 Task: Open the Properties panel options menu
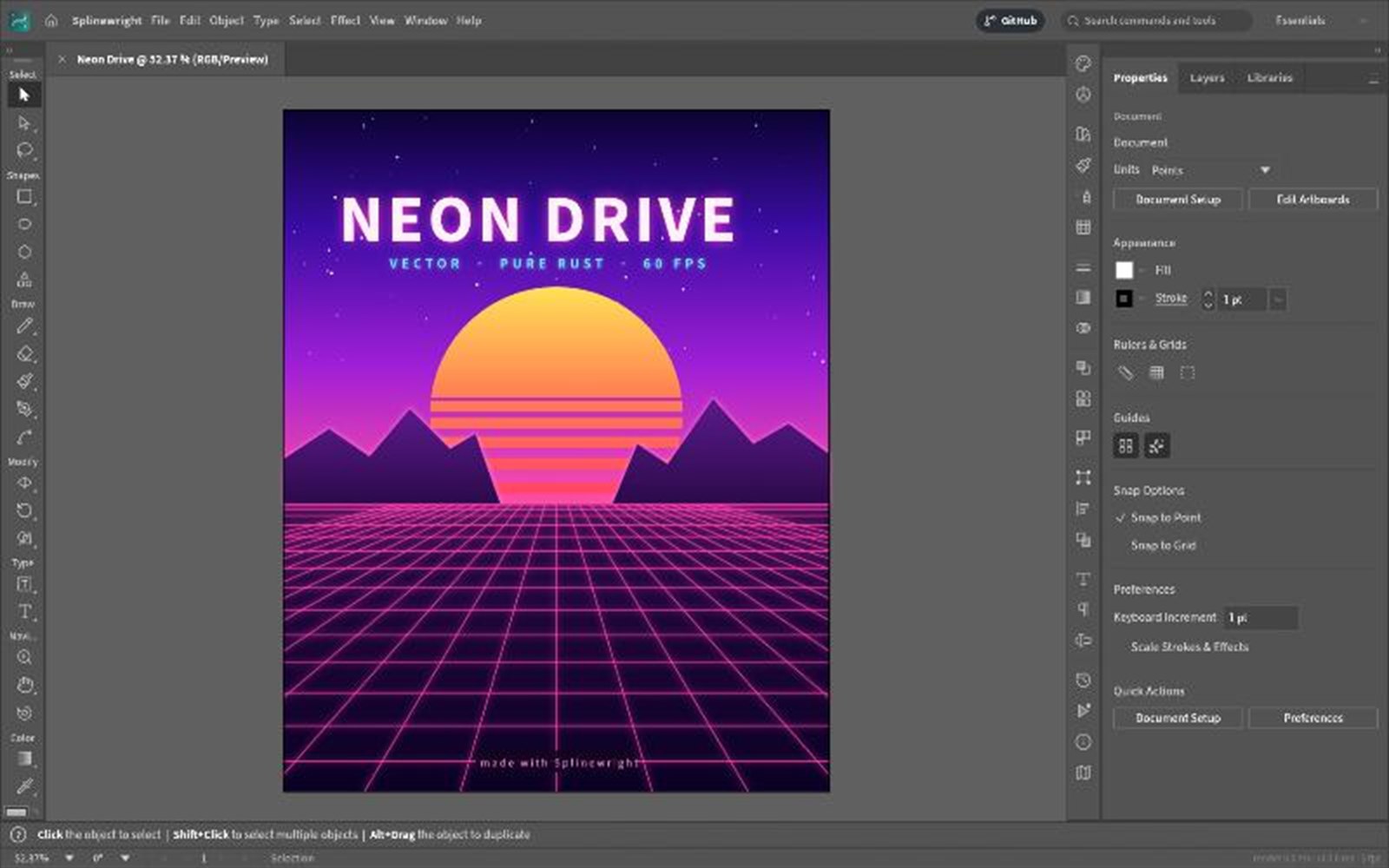point(1373,78)
